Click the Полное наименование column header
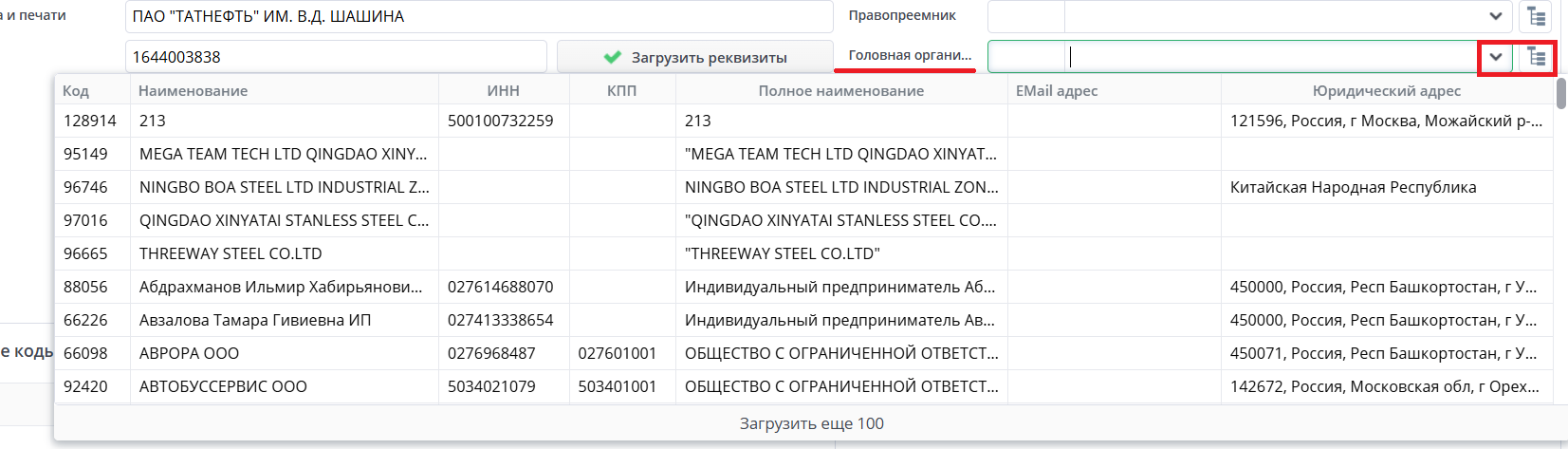This screenshot has height=449, width=1568. [840, 91]
